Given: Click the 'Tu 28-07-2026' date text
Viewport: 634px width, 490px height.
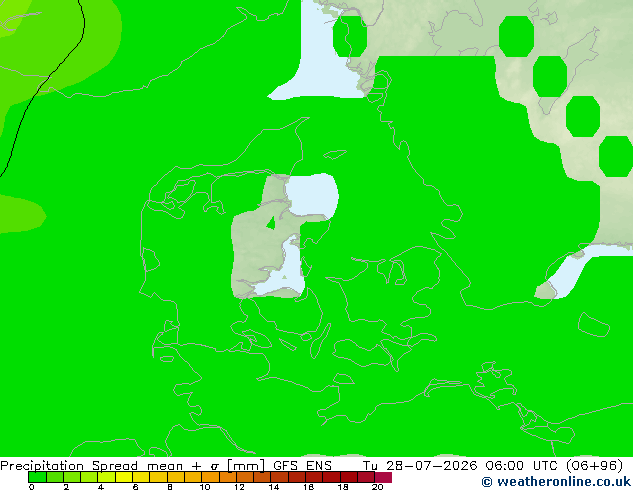Looking at the screenshot, I should coord(420,465).
